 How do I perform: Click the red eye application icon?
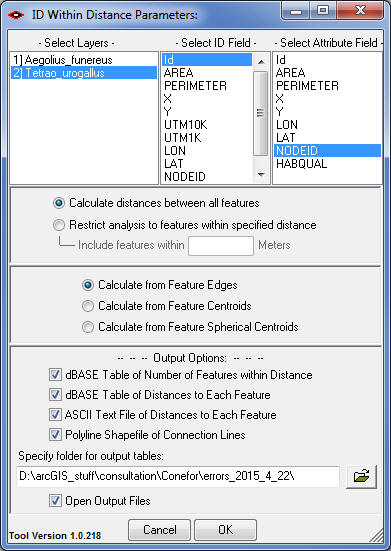pos(16,15)
